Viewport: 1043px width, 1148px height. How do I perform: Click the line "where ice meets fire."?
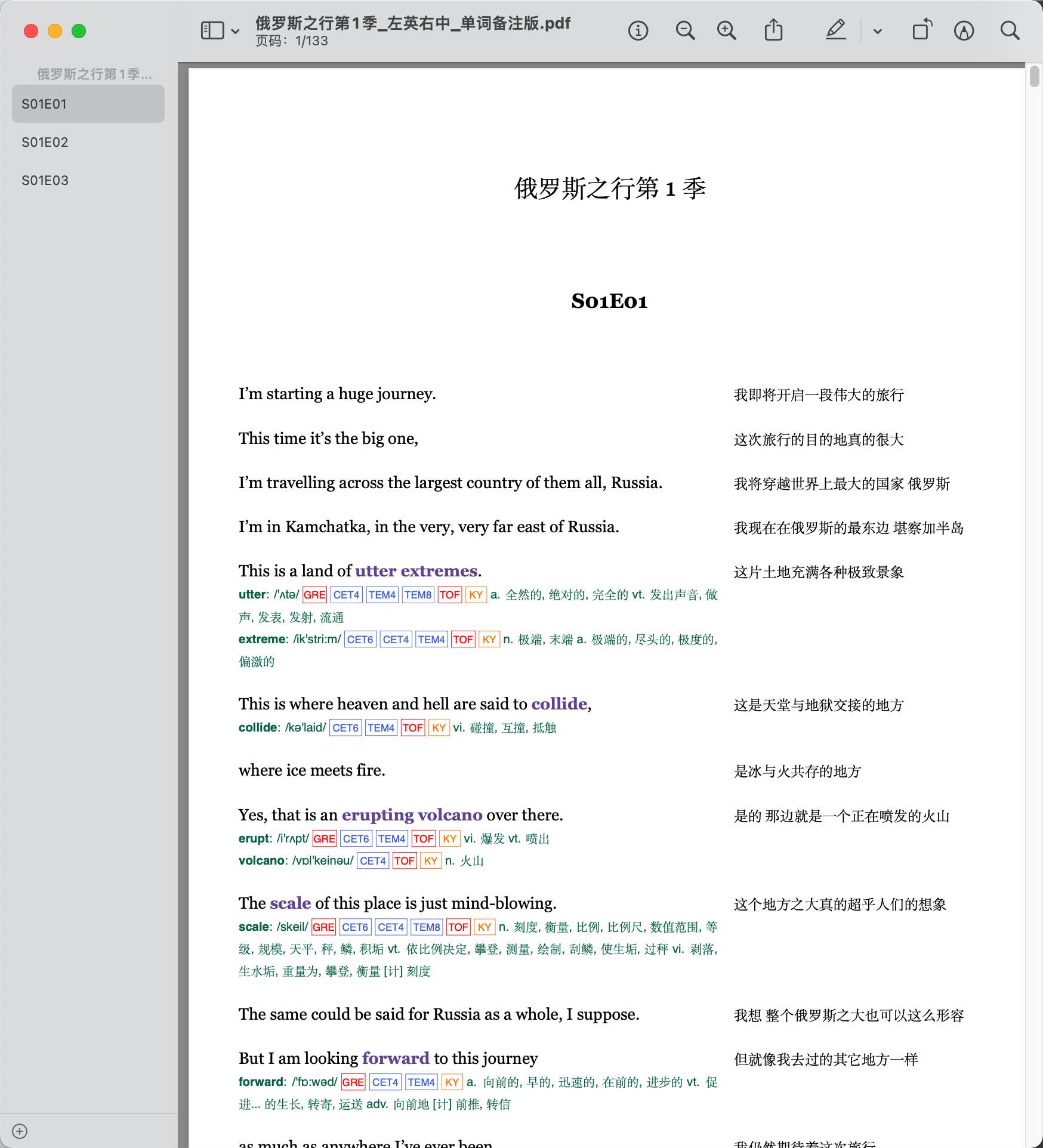pos(312,770)
